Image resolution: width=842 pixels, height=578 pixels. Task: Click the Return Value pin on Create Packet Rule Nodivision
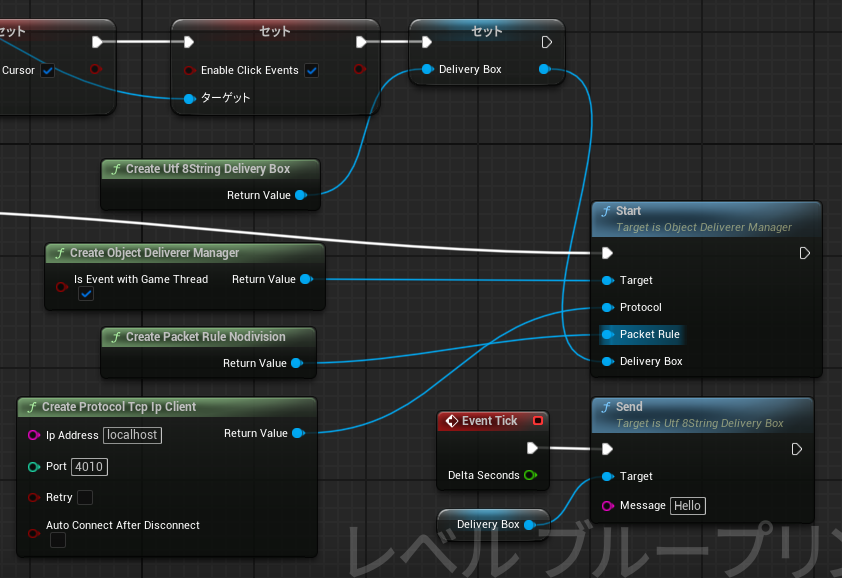(294, 363)
